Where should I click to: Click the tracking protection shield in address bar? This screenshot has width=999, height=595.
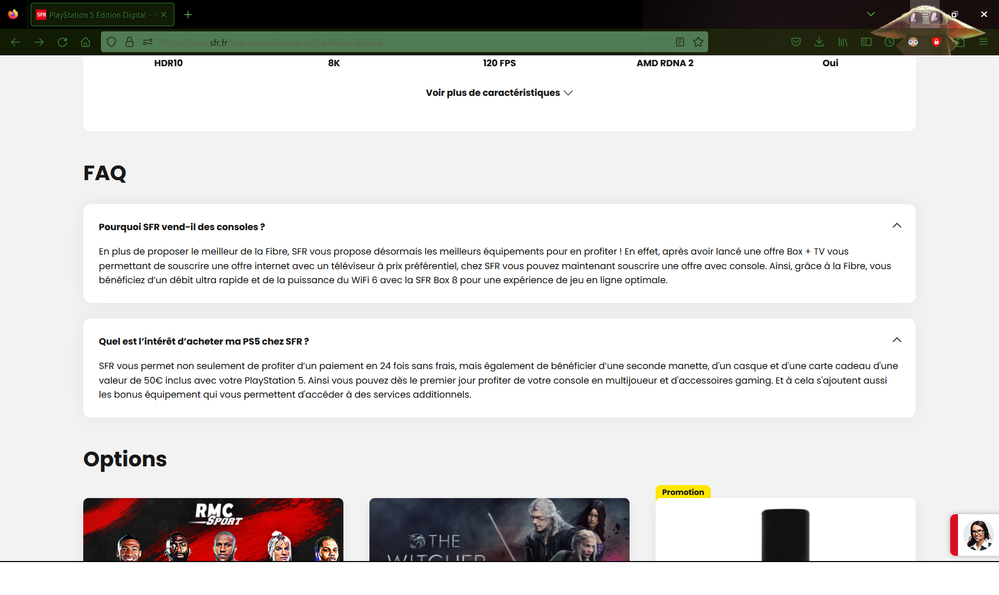(111, 42)
